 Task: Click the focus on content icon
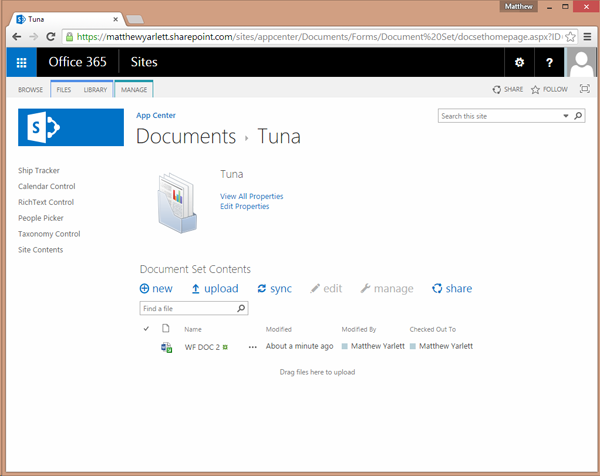[x=584, y=89]
